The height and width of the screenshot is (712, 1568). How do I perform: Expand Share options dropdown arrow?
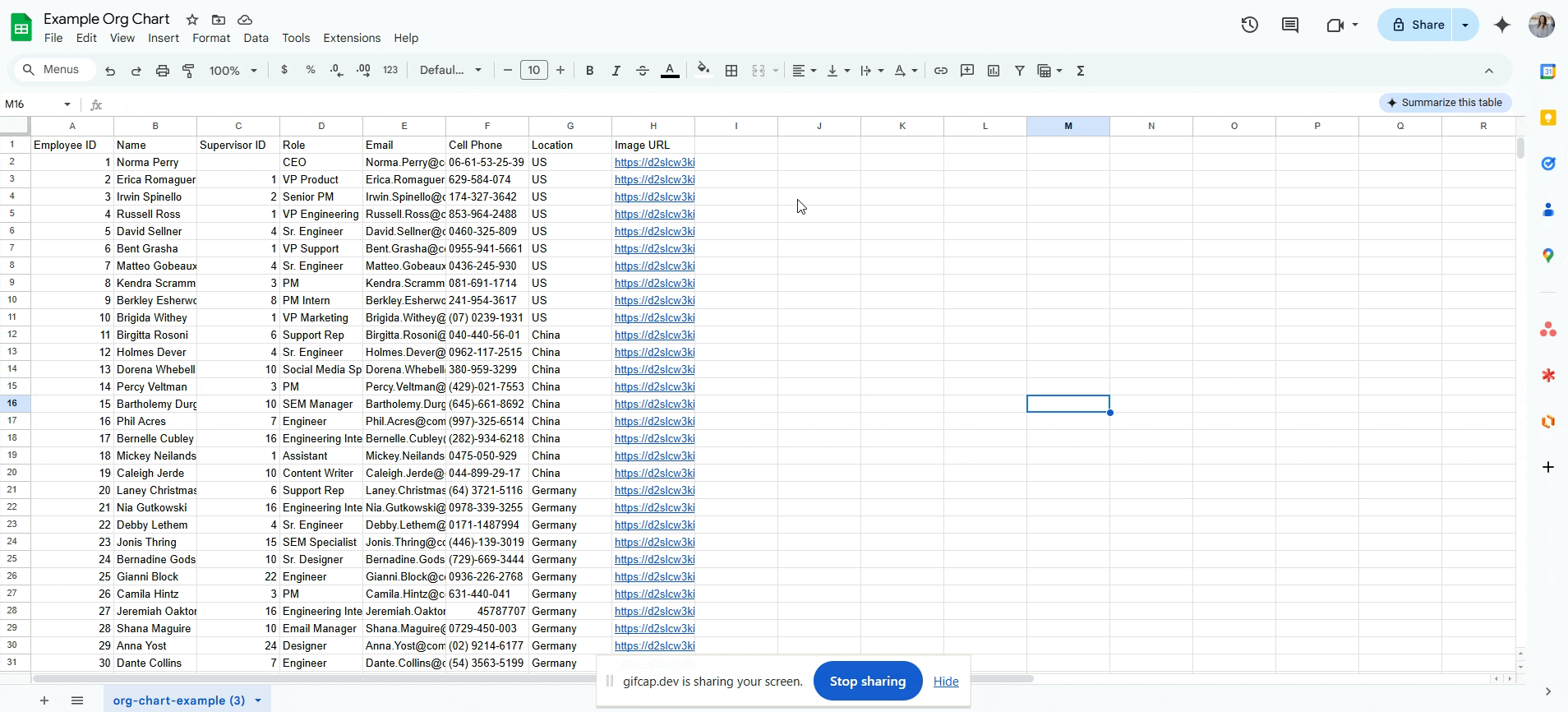[x=1465, y=25]
